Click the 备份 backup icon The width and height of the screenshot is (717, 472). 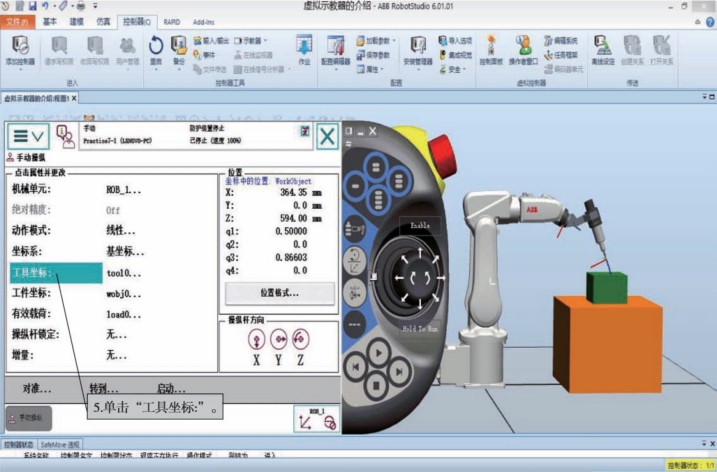tap(179, 46)
